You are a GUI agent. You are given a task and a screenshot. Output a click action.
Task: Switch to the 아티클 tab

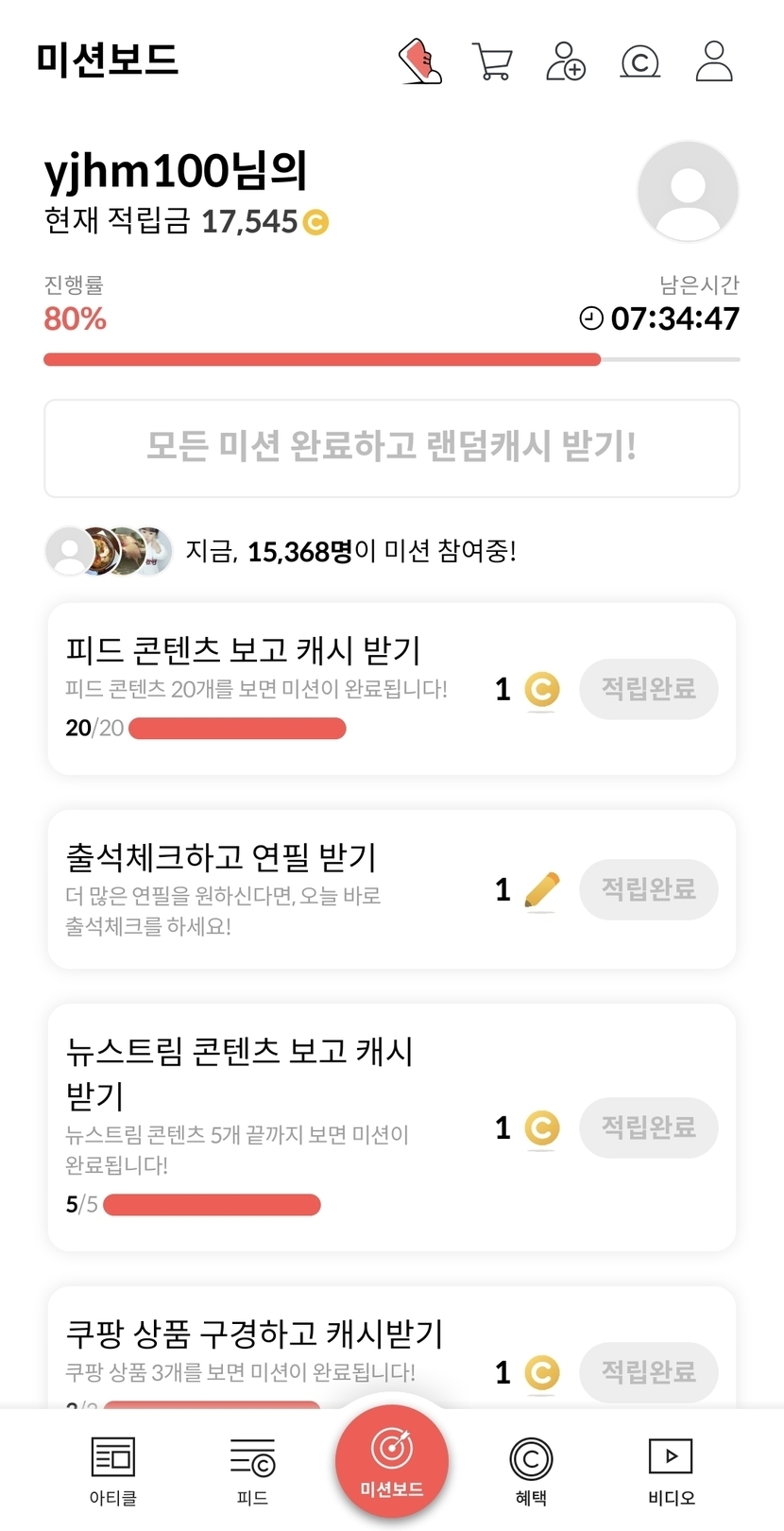113,1470
